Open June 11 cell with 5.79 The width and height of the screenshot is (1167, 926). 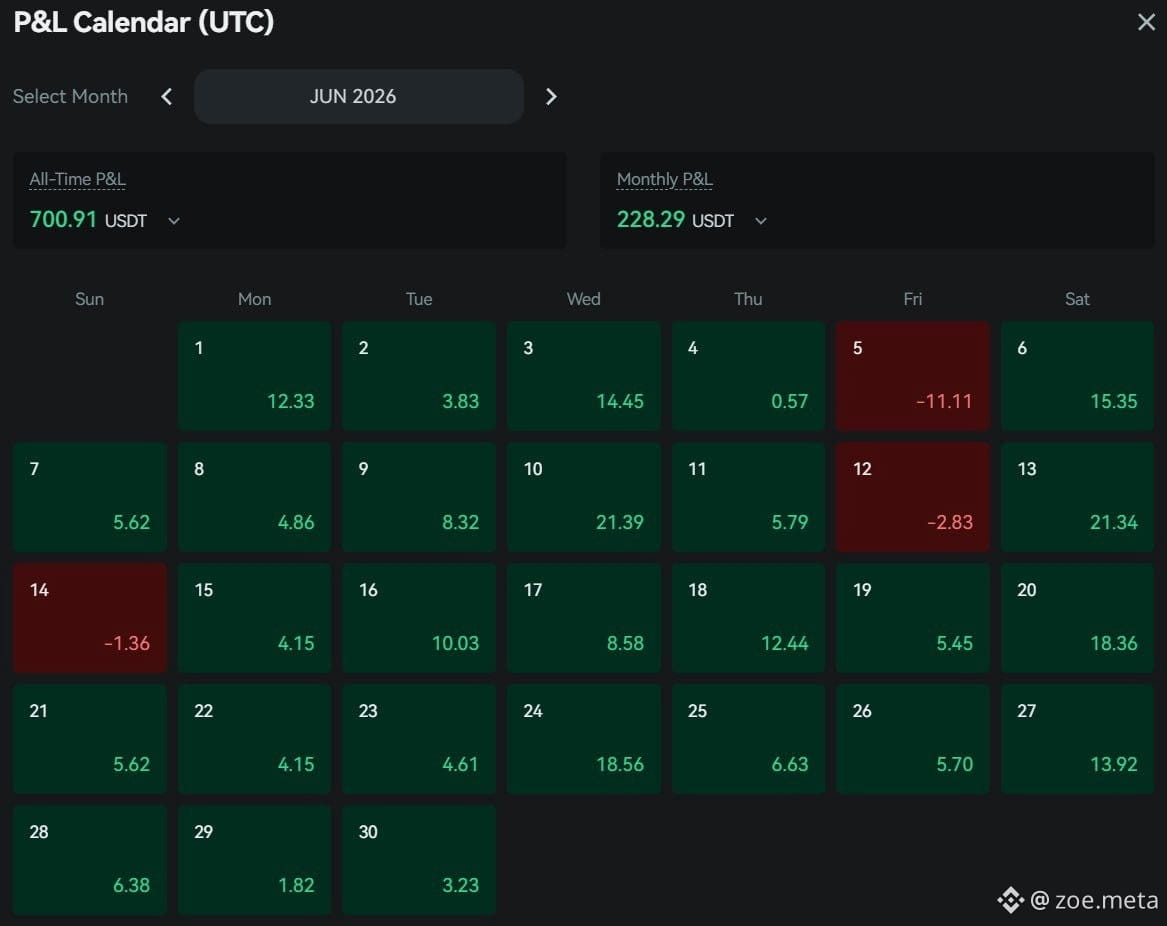pos(748,497)
